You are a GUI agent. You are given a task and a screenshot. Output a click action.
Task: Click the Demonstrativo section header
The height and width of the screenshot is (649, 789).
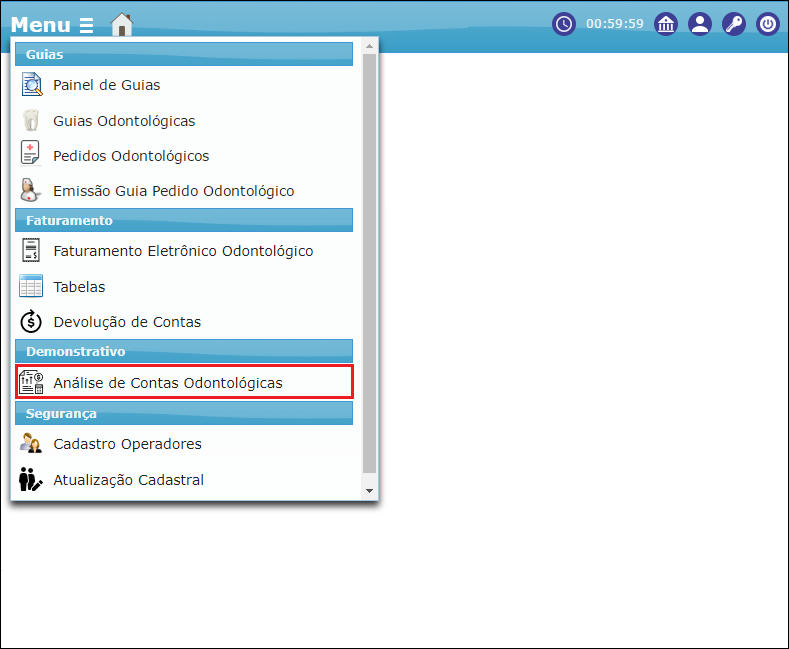[184, 351]
